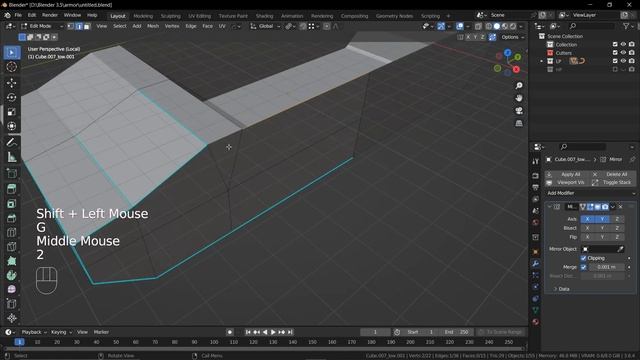Image resolution: width=640 pixels, height=360 pixels.
Task: Select the Scale tool
Action: (x=12, y=112)
